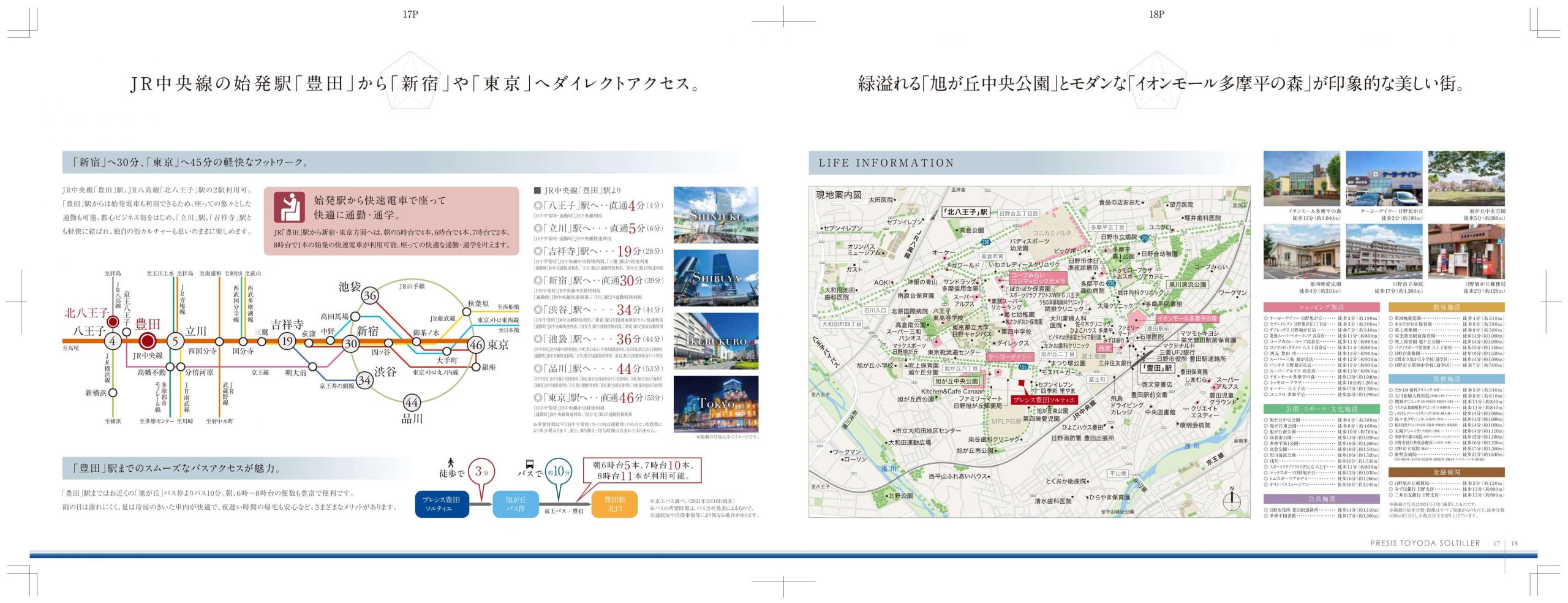Select the pink ショッピング施設 category header
Screen dimensions: 1568x603
coord(1321,307)
